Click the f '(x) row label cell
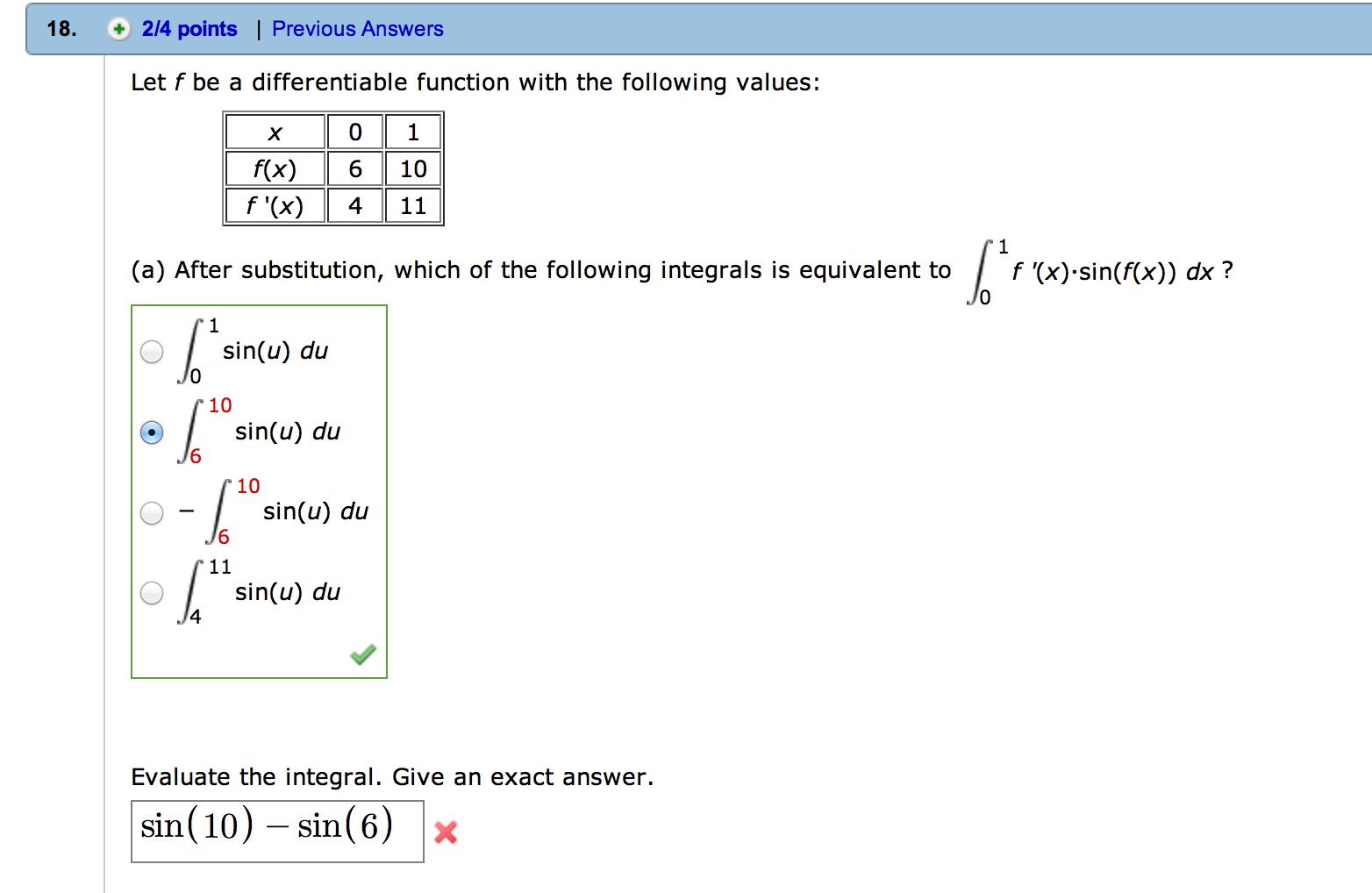The image size is (1372, 893). pyautogui.click(x=275, y=206)
